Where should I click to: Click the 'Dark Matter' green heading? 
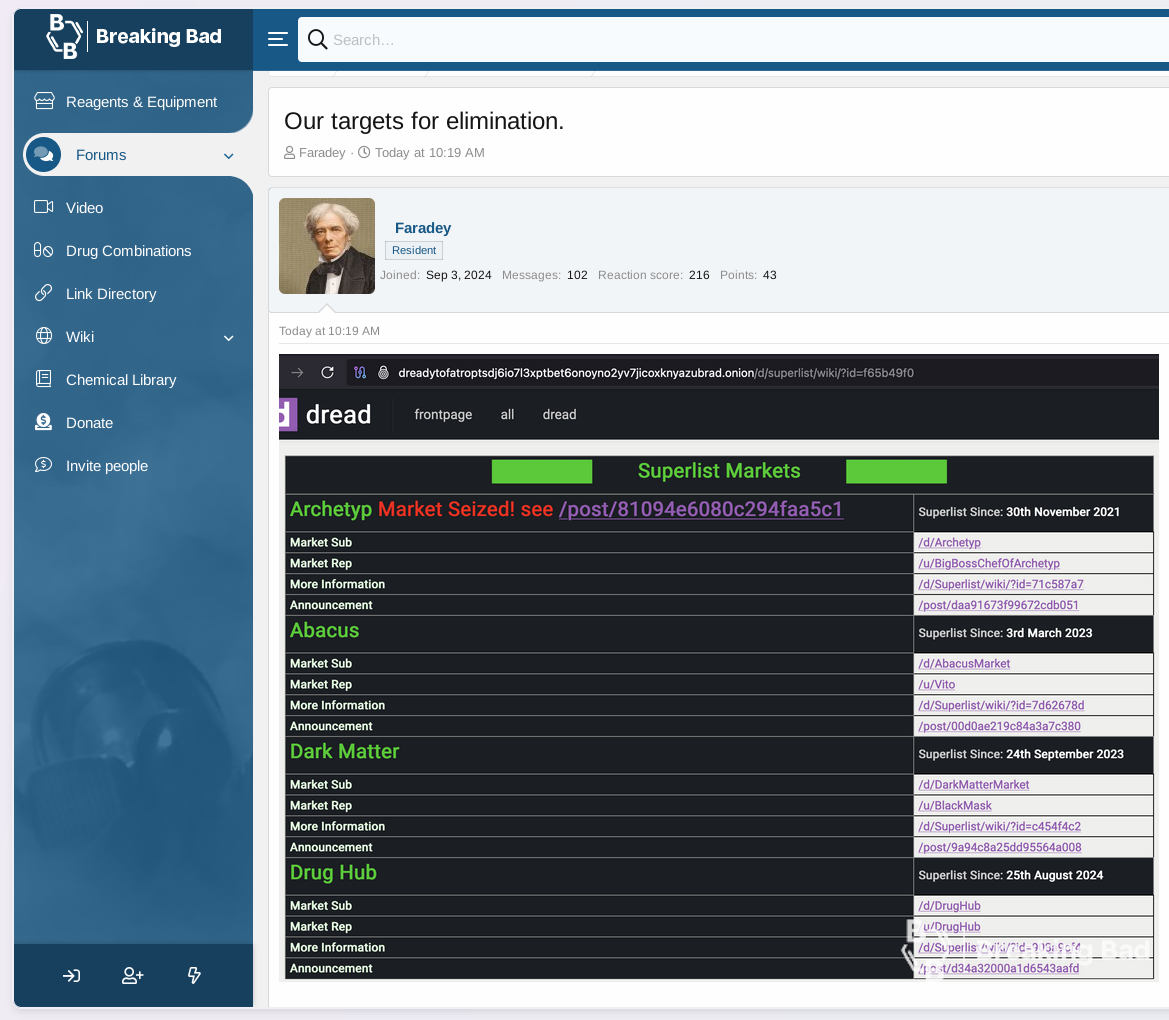pos(344,752)
